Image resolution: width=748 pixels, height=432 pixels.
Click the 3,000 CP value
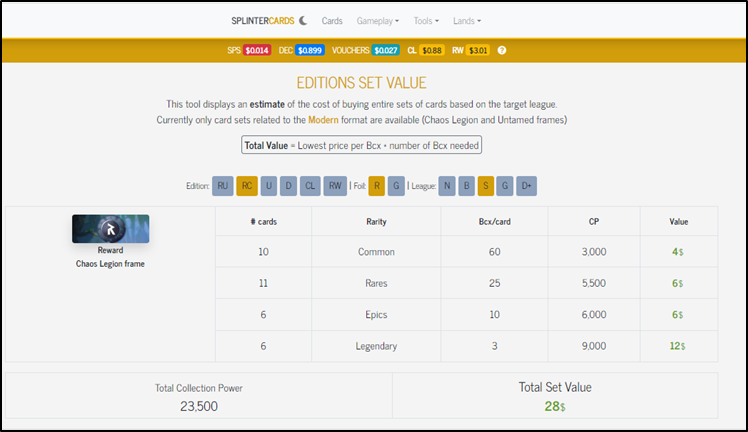tap(594, 251)
